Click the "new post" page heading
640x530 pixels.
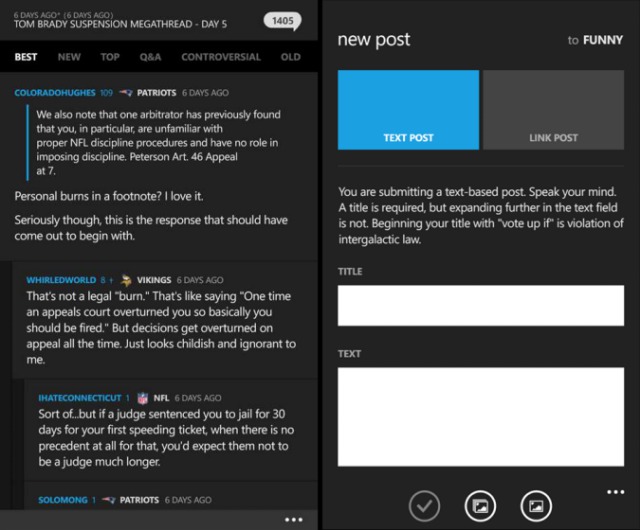pos(374,40)
